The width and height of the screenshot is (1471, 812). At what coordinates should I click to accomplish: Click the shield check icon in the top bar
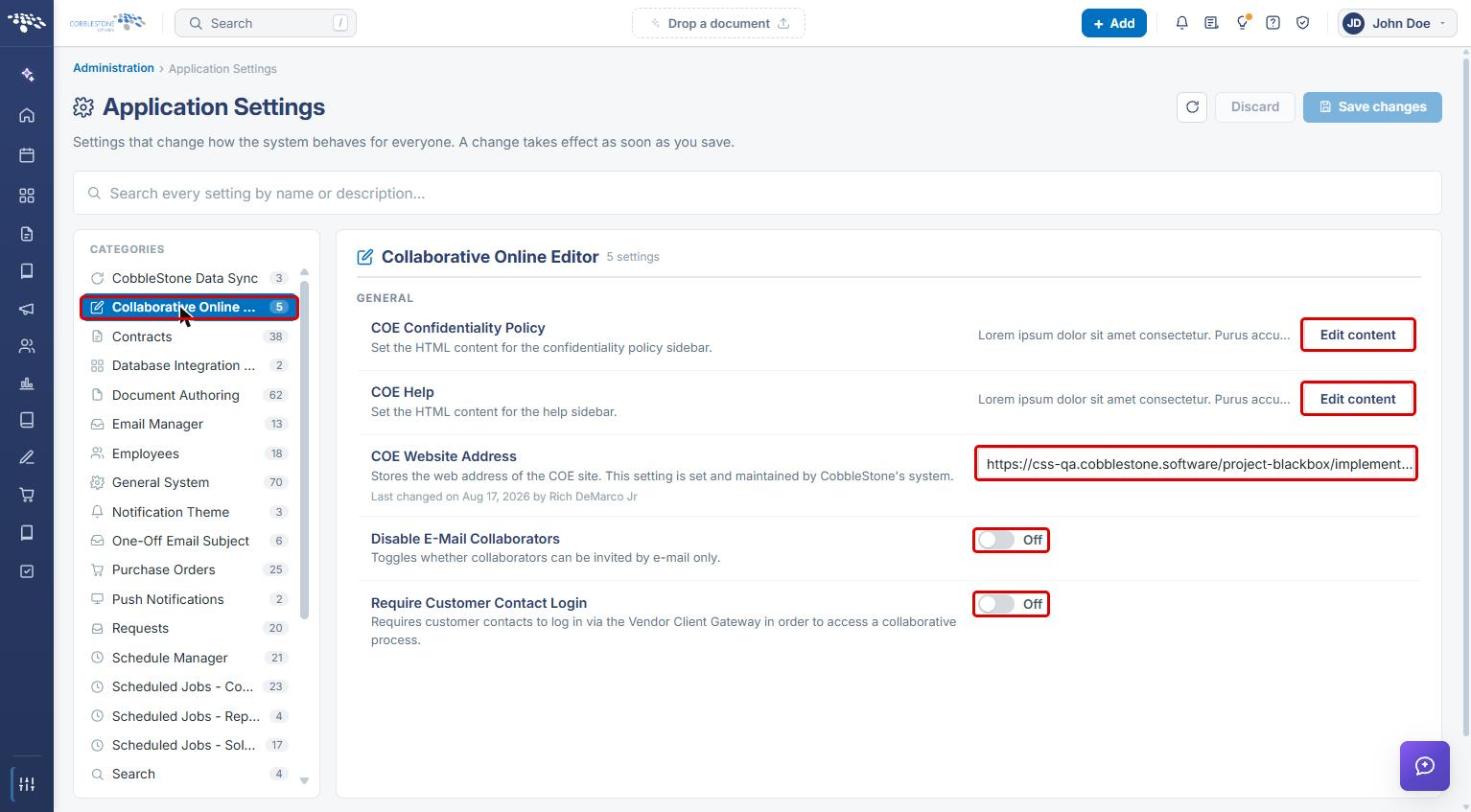click(1303, 23)
